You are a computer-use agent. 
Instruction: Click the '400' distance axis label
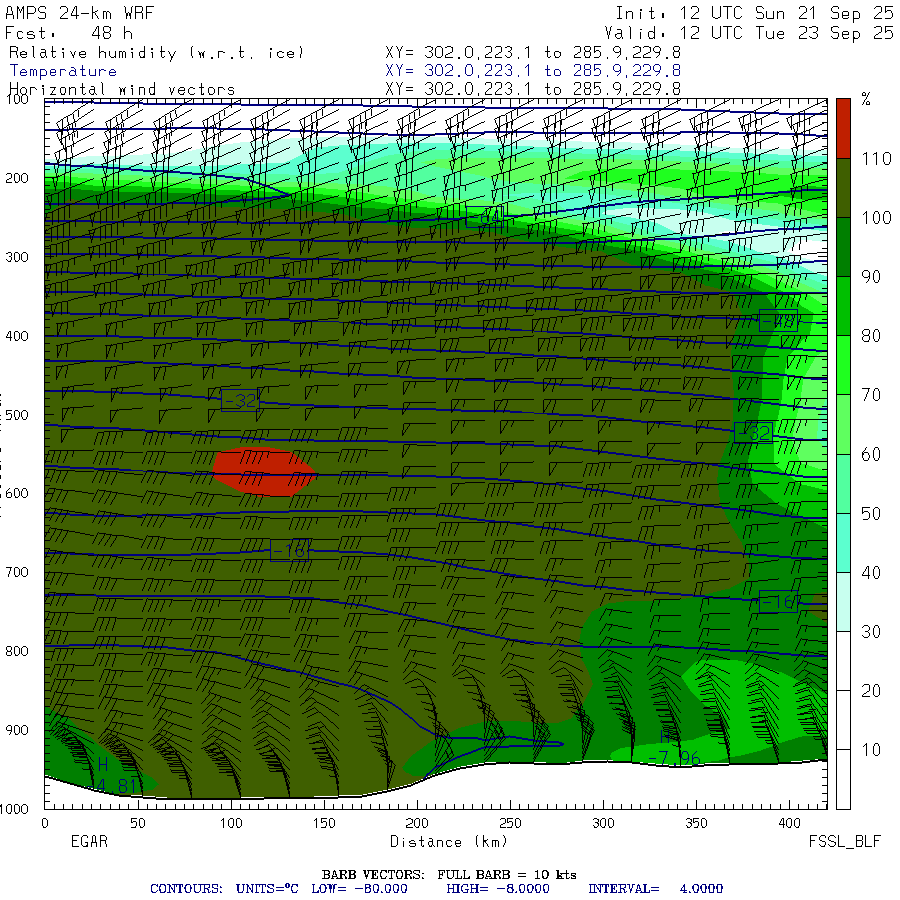coord(789,823)
